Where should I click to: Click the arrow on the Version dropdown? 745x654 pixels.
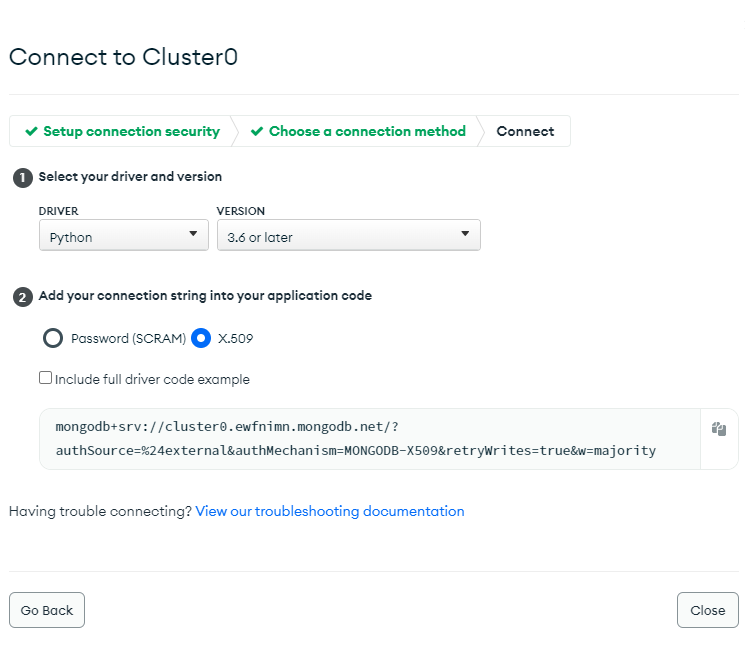coord(465,233)
